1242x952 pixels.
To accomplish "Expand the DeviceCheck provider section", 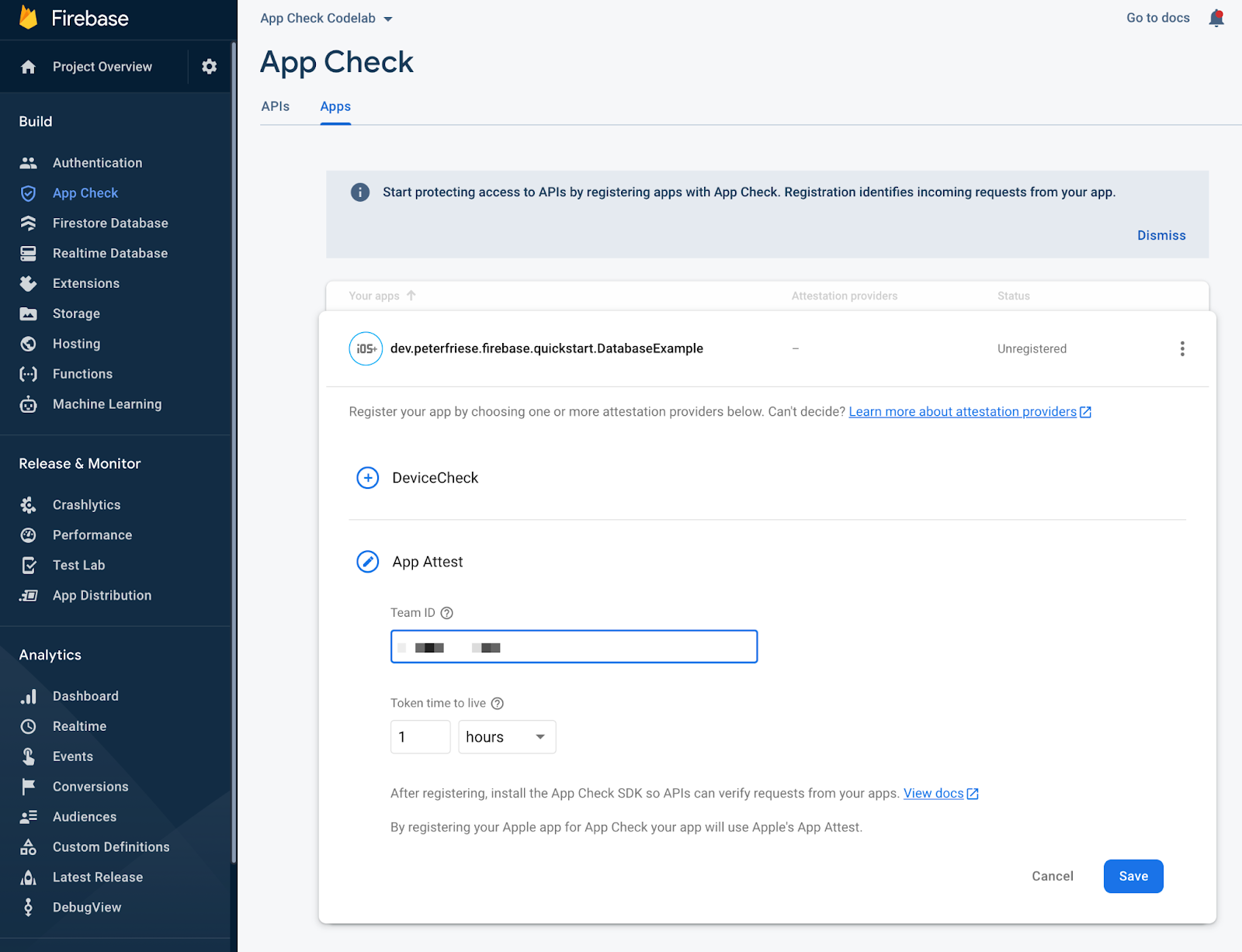I will click(368, 478).
